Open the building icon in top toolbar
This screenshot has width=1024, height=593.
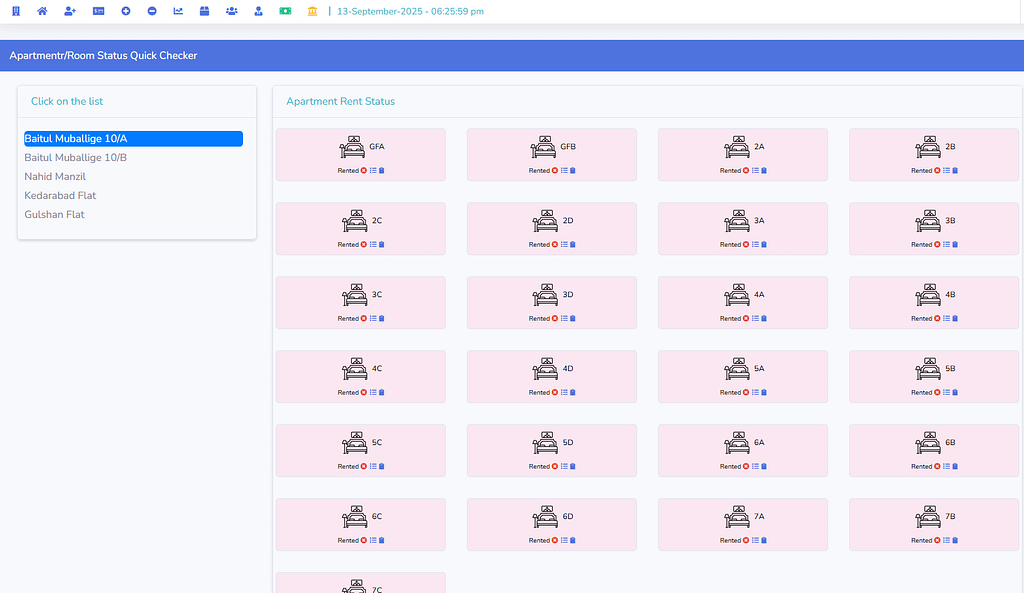pyautogui.click(x=16, y=11)
